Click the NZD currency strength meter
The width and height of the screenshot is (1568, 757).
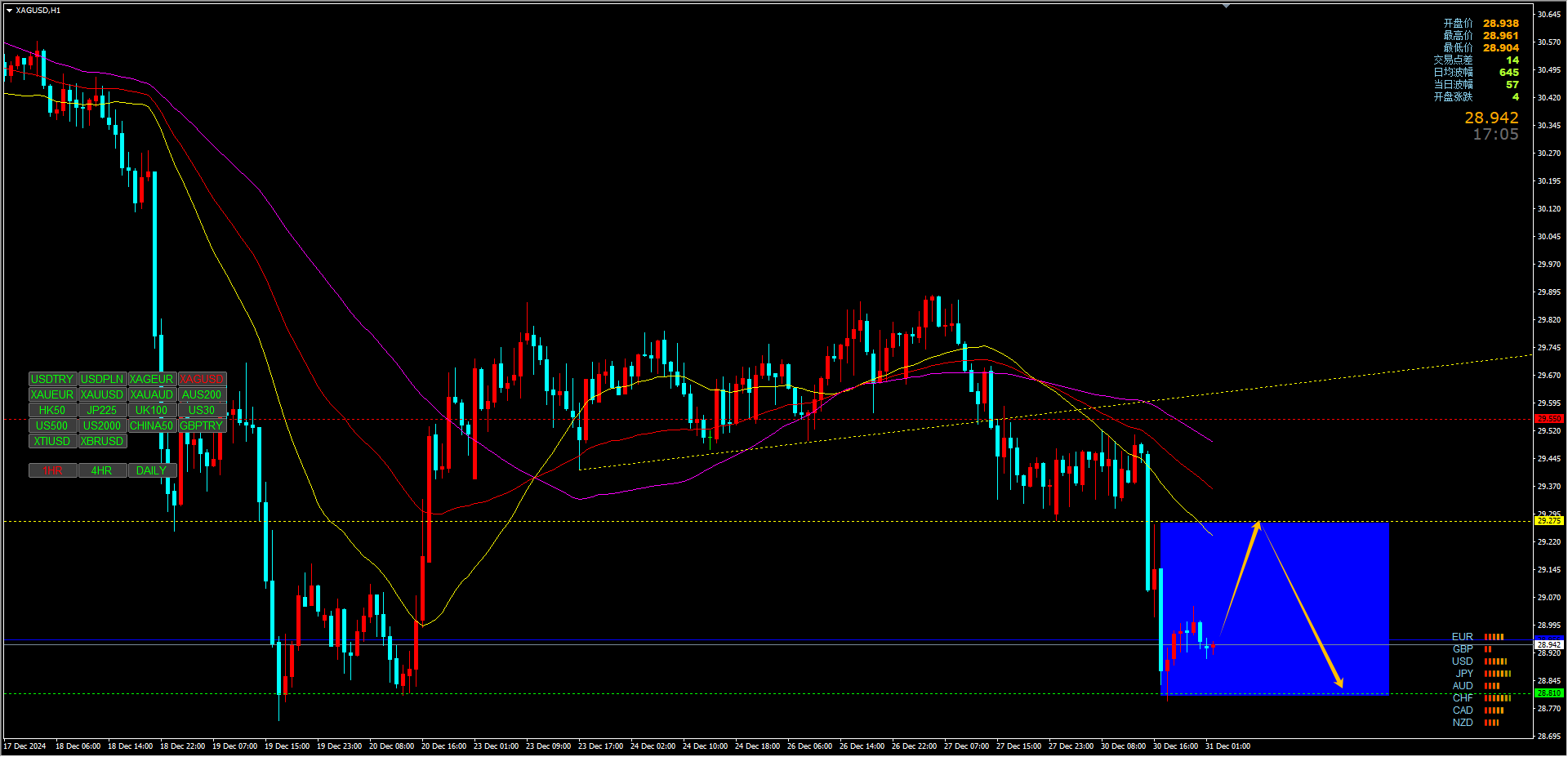tap(1492, 723)
